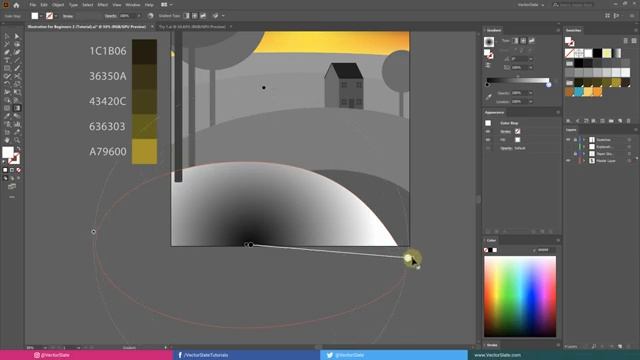Open the File menu
Screen dimensions: 640x360
(33, 5)
